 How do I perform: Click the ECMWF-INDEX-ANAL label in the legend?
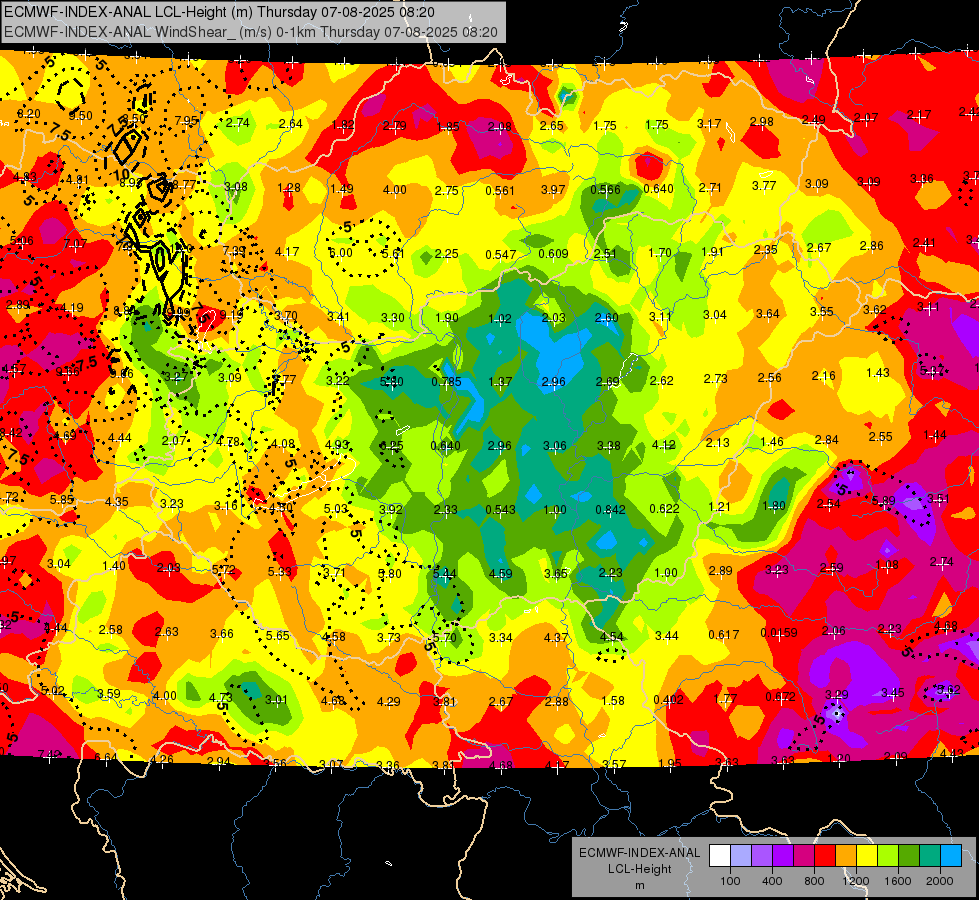(639, 853)
